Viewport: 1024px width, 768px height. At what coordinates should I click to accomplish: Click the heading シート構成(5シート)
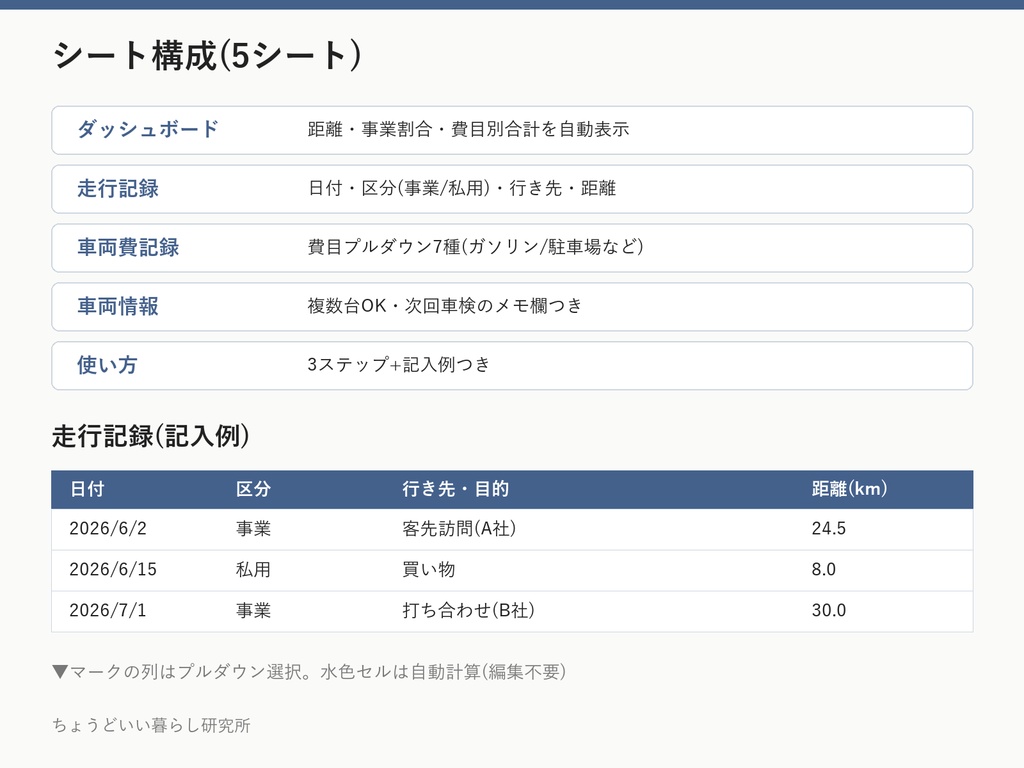[206, 55]
